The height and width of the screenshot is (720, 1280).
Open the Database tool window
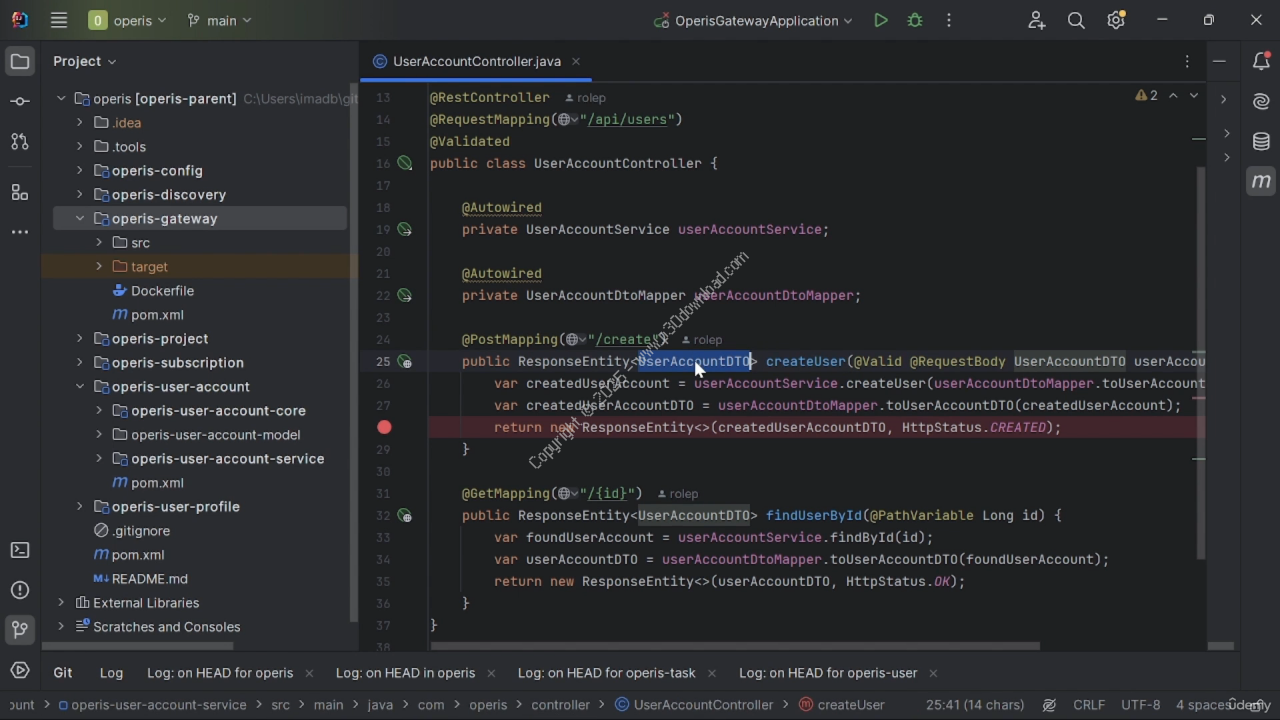click(1261, 141)
